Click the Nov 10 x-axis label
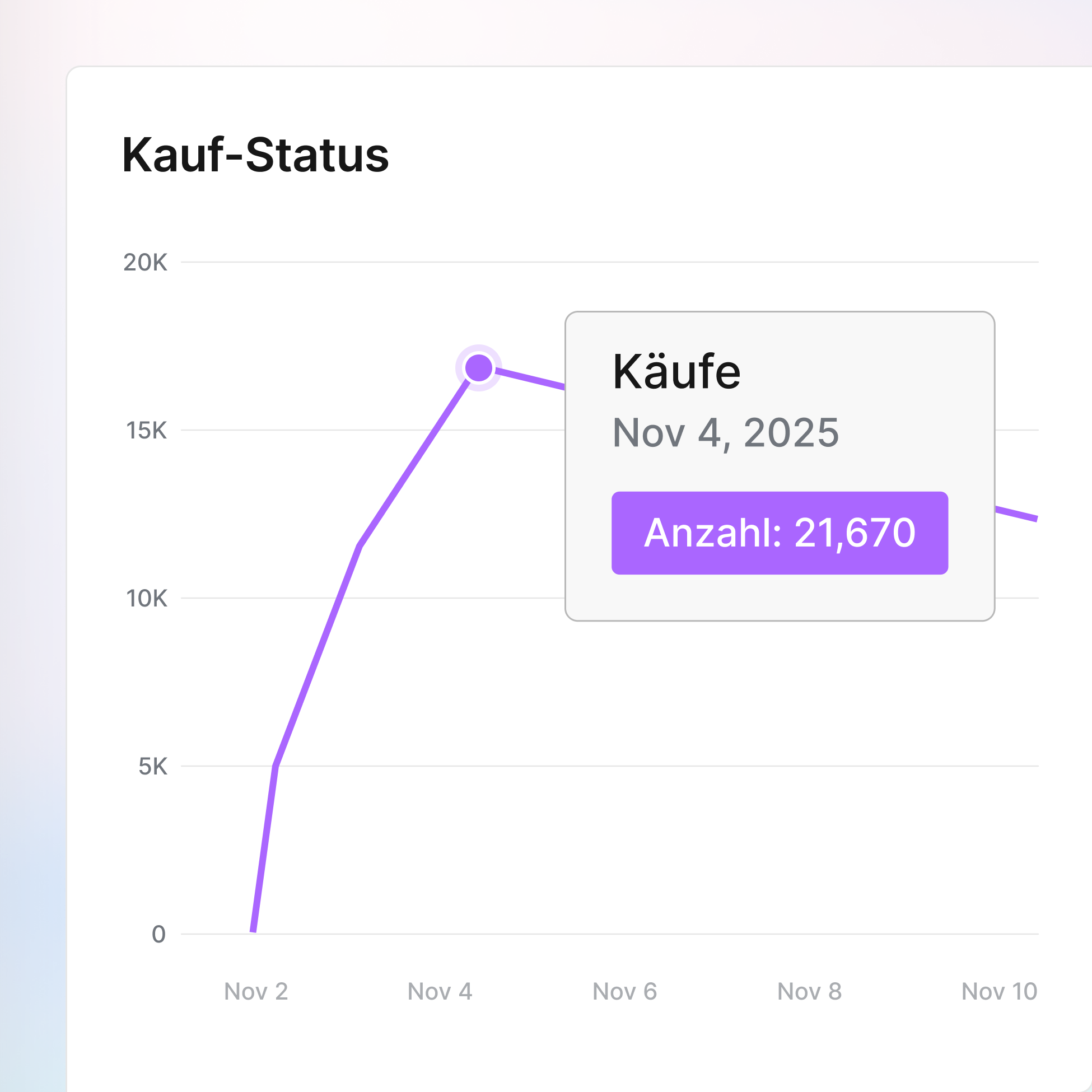 (998, 991)
